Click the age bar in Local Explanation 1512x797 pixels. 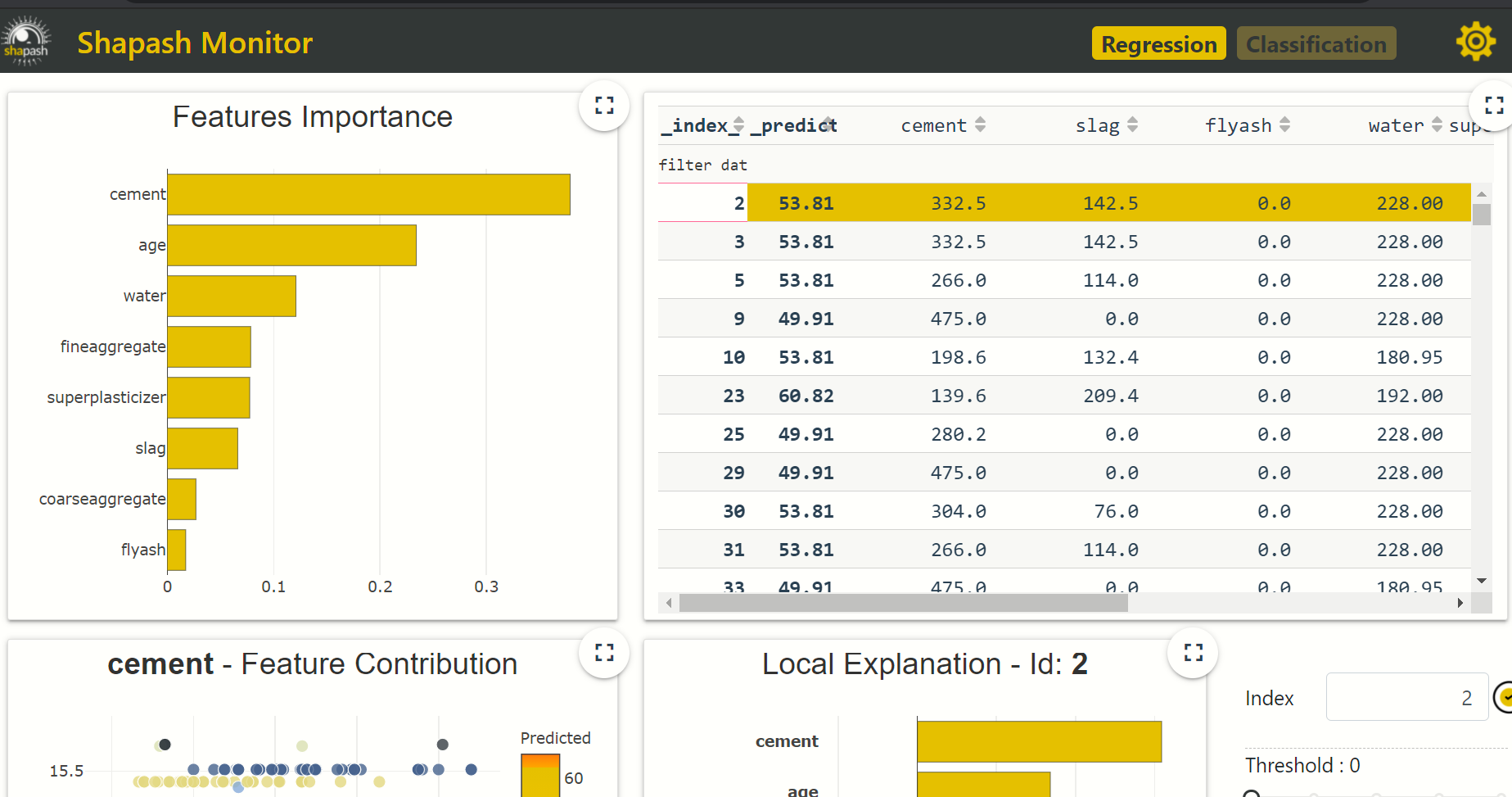[983, 785]
